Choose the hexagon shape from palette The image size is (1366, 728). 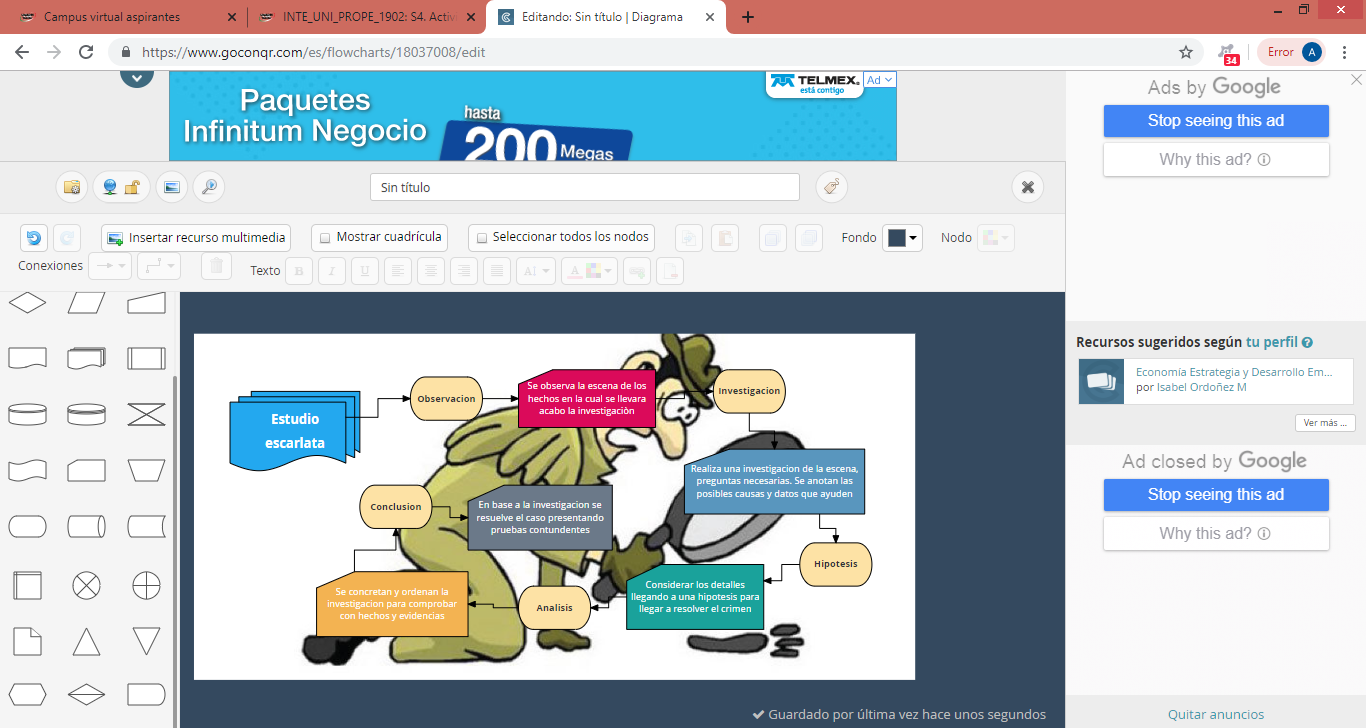coord(27,694)
